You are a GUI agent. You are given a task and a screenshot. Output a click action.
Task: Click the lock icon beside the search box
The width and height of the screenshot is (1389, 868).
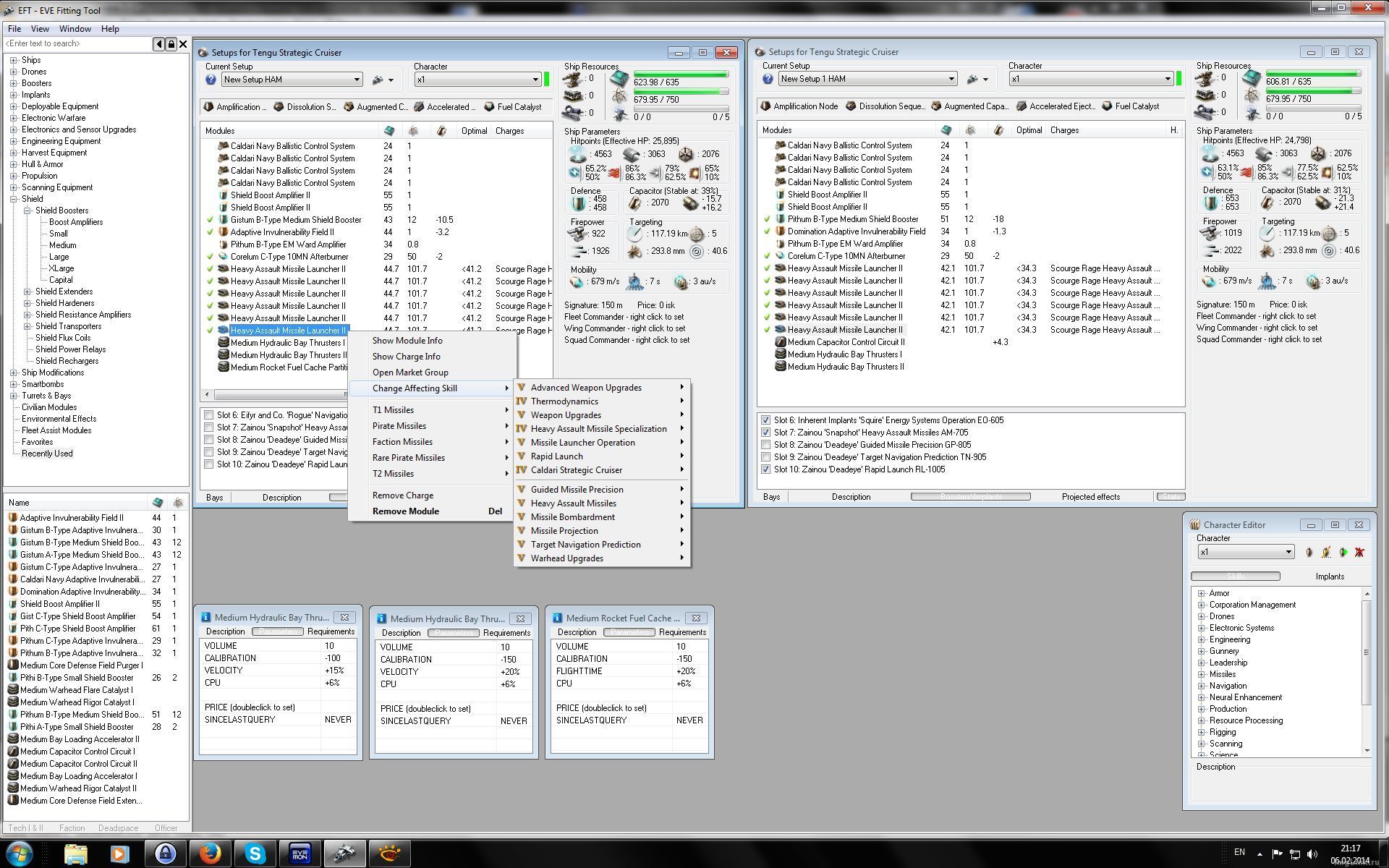tap(171, 44)
